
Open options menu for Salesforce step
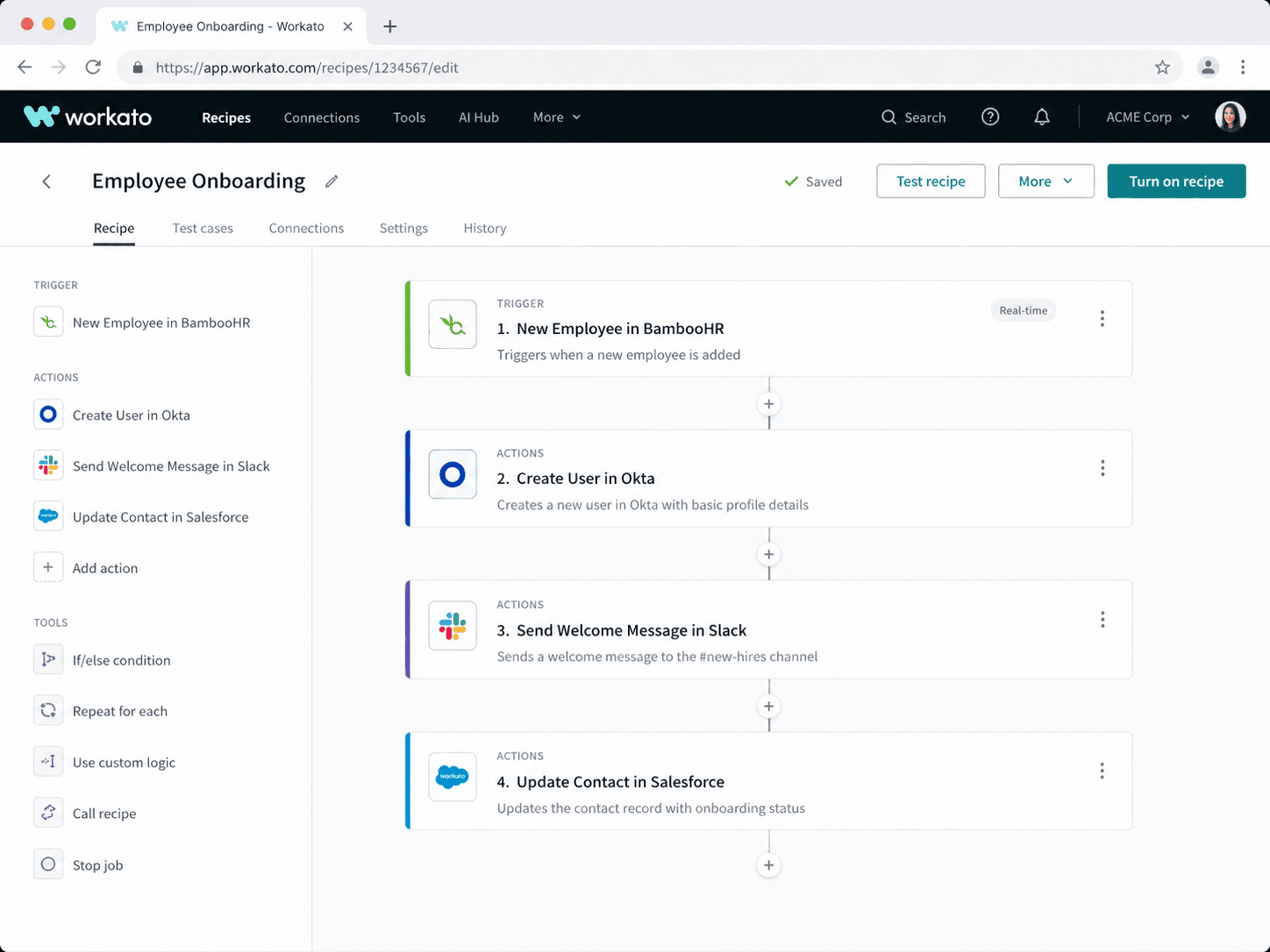pyautogui.click(x=1102, y=771)
